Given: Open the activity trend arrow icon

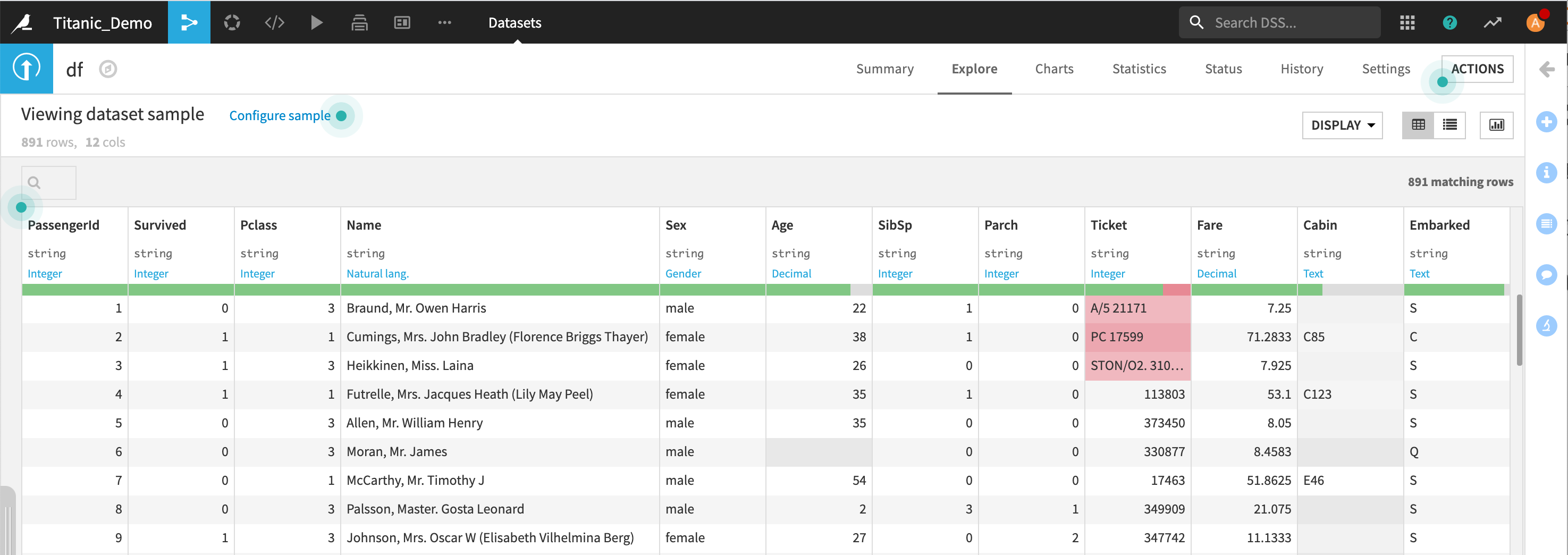Looking at the screenshot, I should (x=1492, y=22).
